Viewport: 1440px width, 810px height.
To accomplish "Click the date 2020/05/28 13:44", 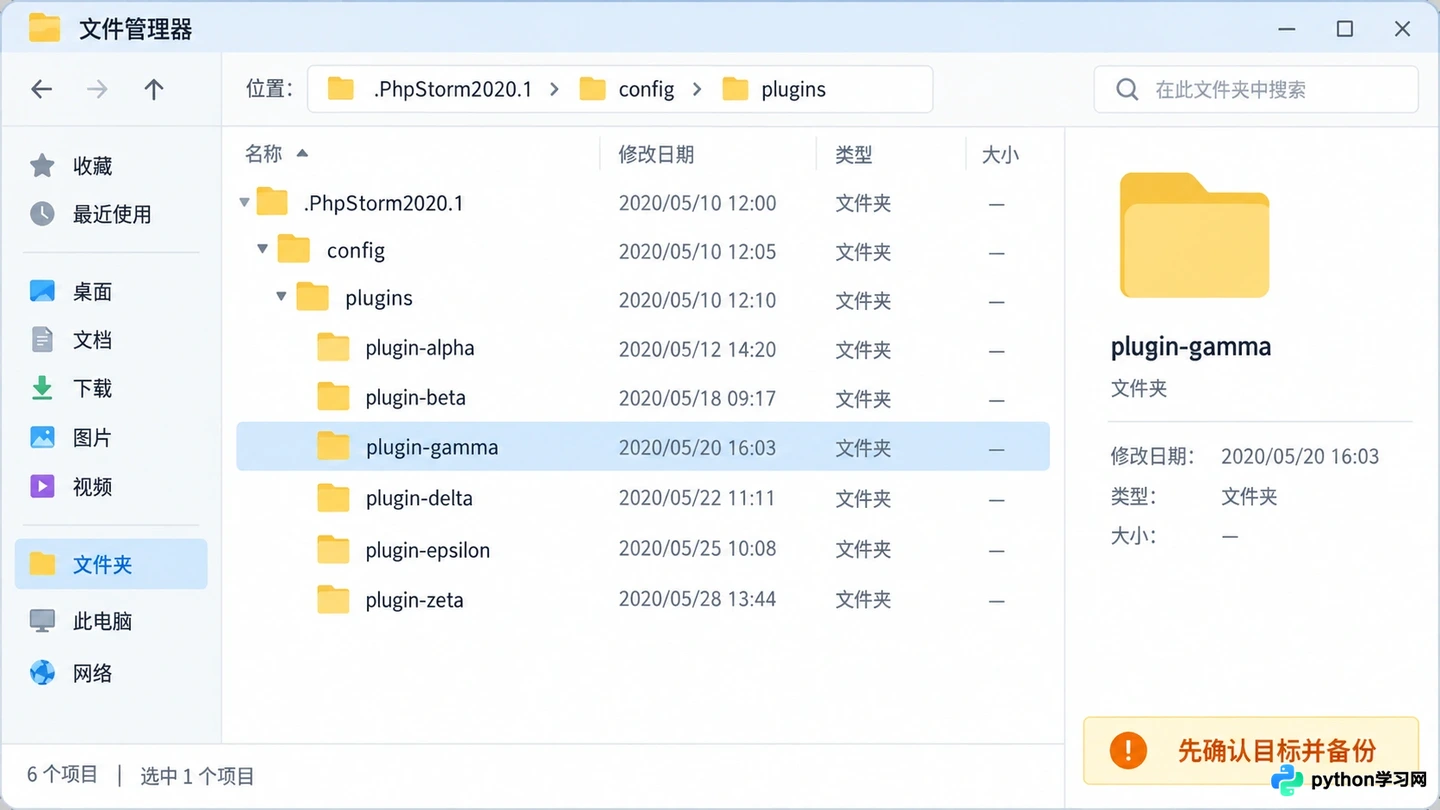I will 697,599.
